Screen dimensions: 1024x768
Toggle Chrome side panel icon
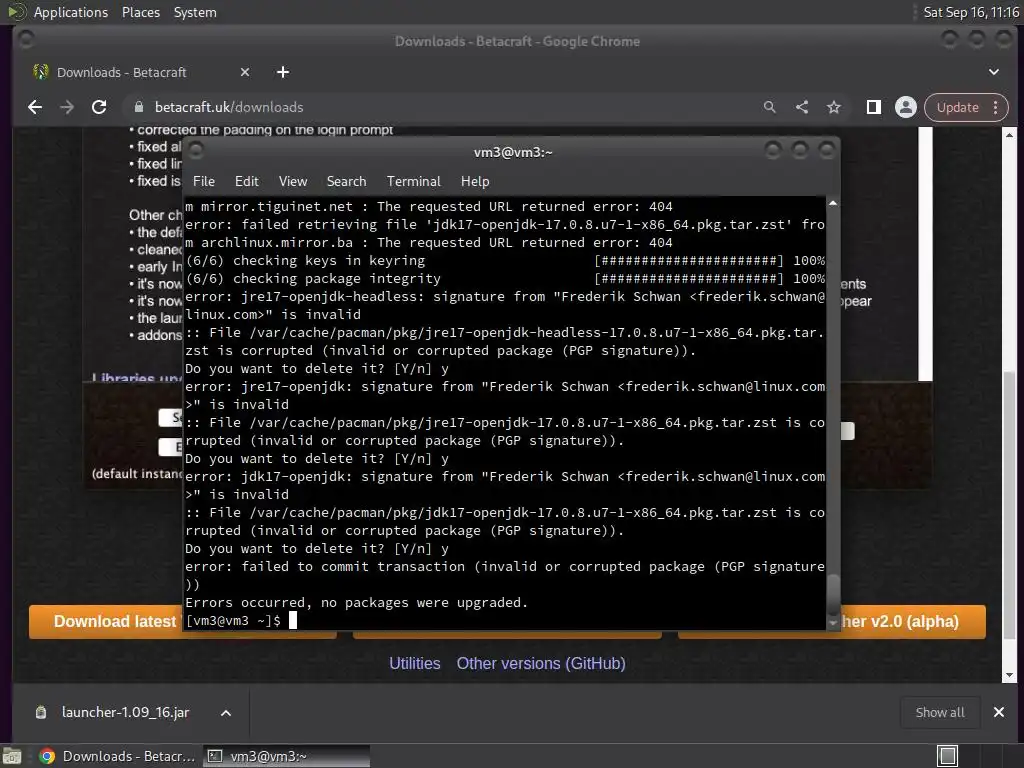coord(873,107)
